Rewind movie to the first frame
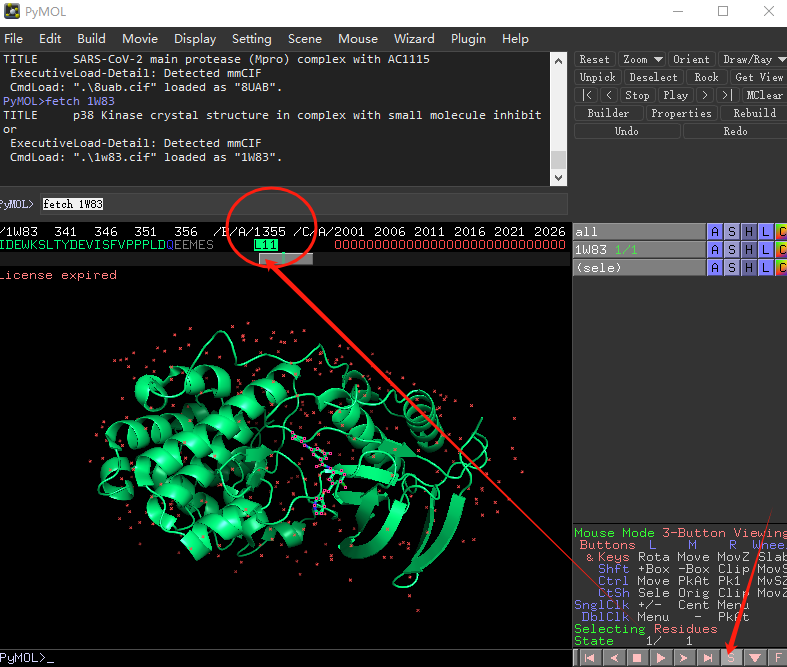Screen dimensions: 787x667 point(590,657)
